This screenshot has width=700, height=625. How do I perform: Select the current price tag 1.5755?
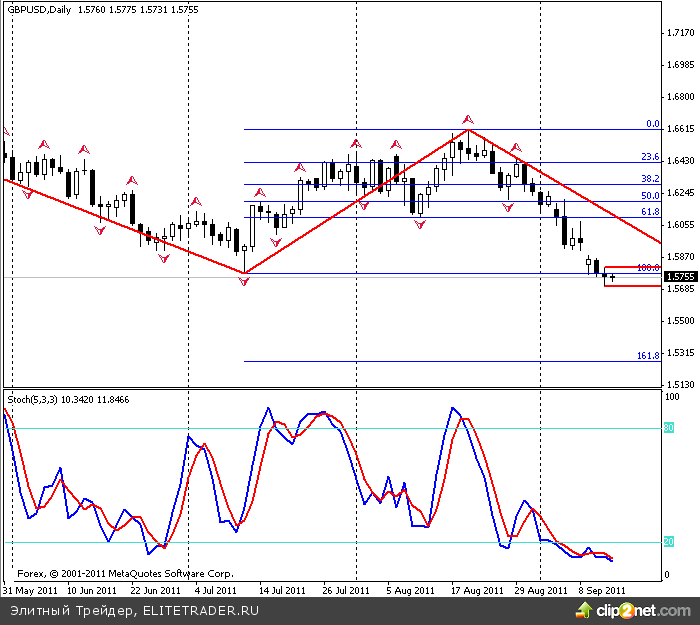pos(680,277)
